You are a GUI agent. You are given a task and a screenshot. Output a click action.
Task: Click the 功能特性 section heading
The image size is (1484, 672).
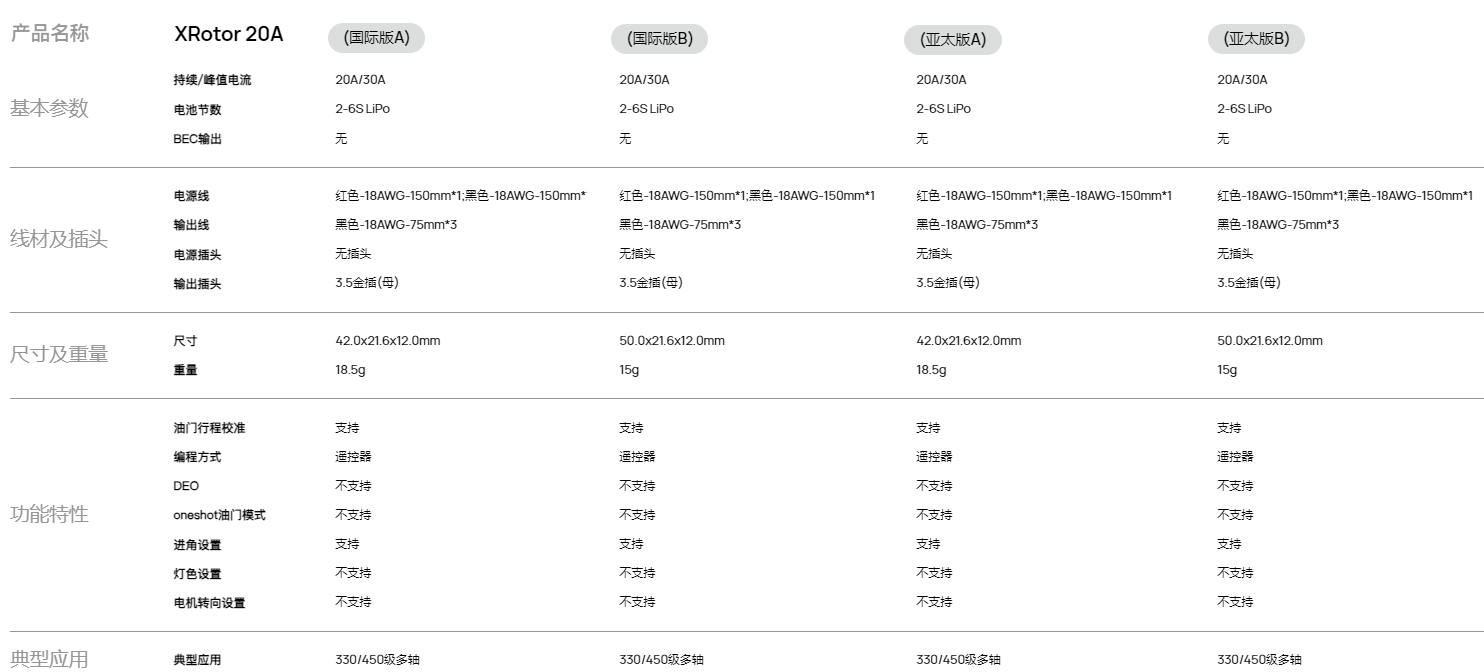[x=49, y=514]
